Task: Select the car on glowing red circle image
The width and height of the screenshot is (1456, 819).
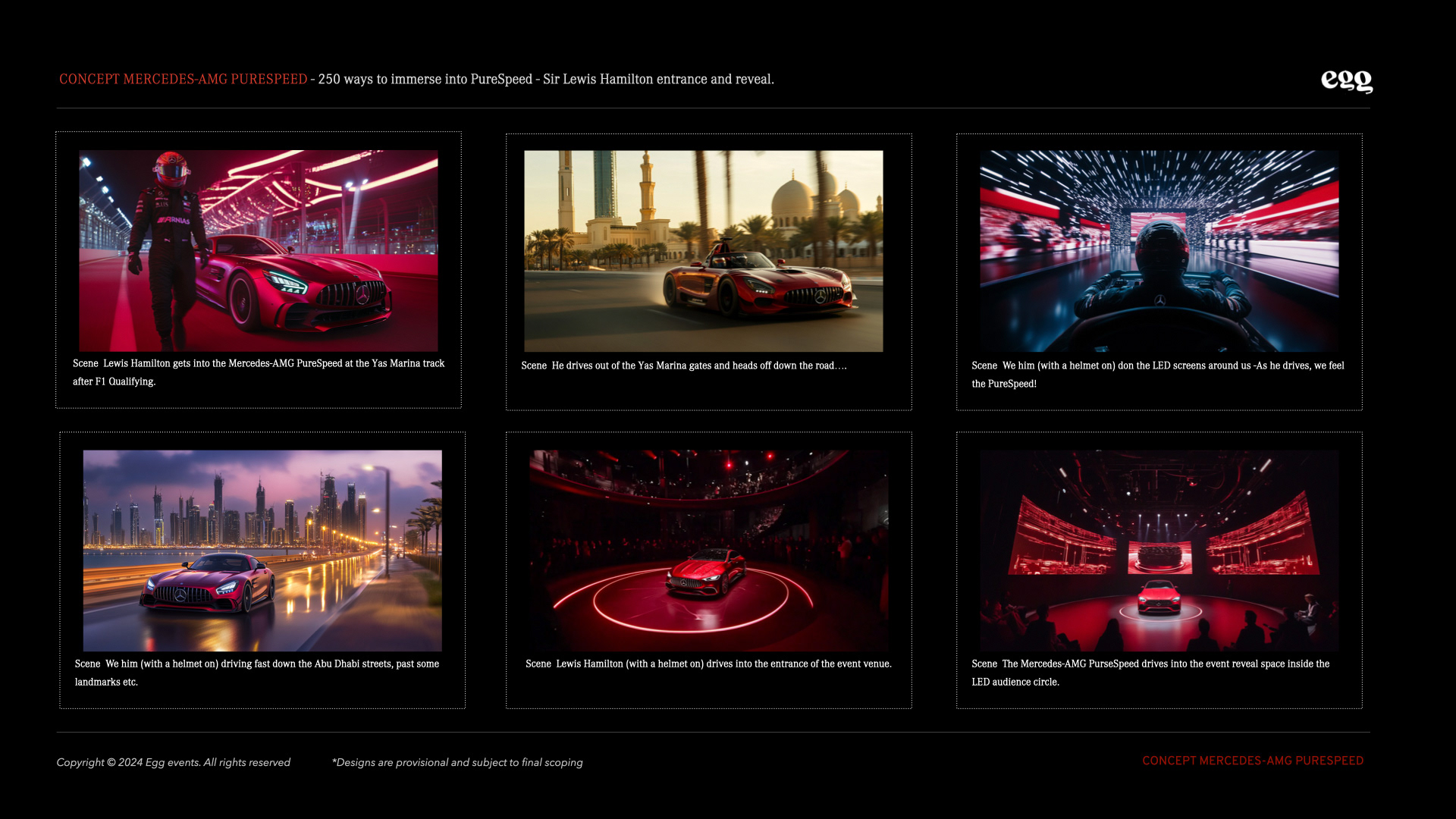Action: pos(709,551)
